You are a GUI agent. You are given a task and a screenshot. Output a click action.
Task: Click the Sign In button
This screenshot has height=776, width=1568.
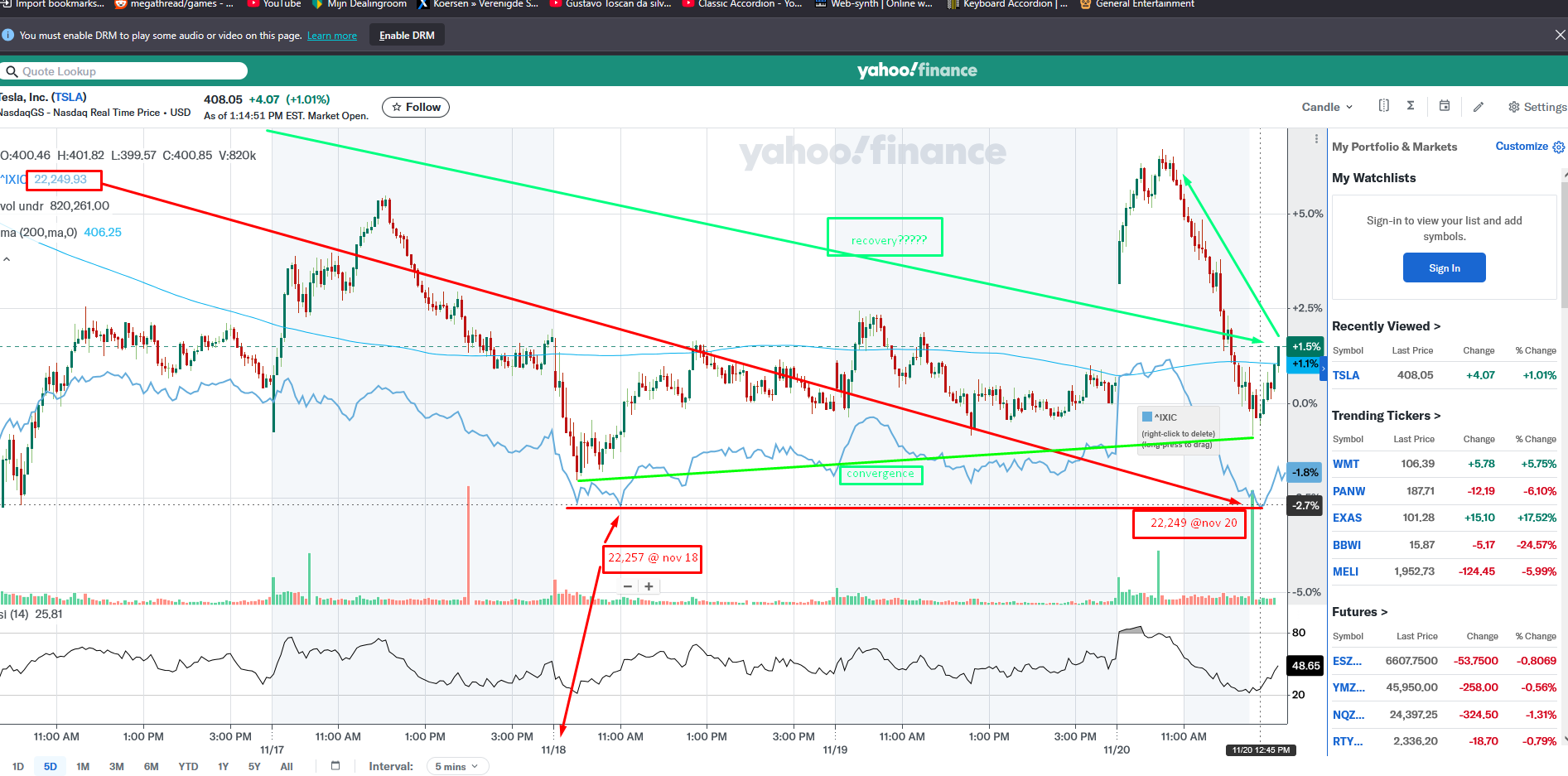(1445, 268)
